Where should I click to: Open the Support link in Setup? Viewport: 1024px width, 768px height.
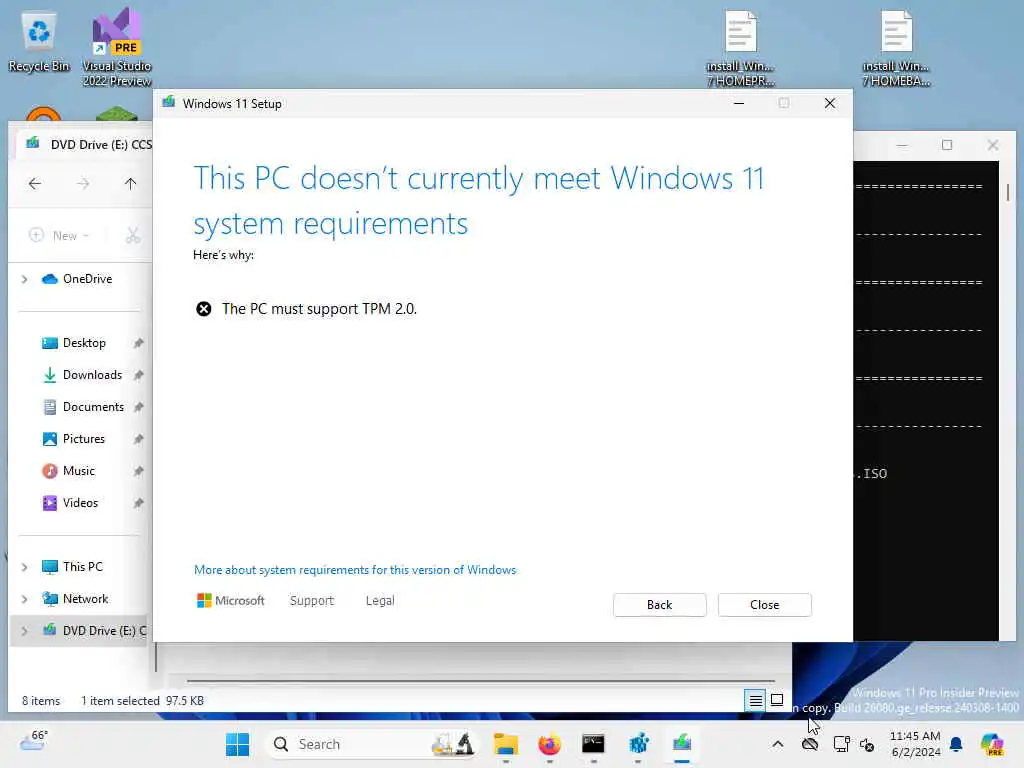tap(312, 601)
